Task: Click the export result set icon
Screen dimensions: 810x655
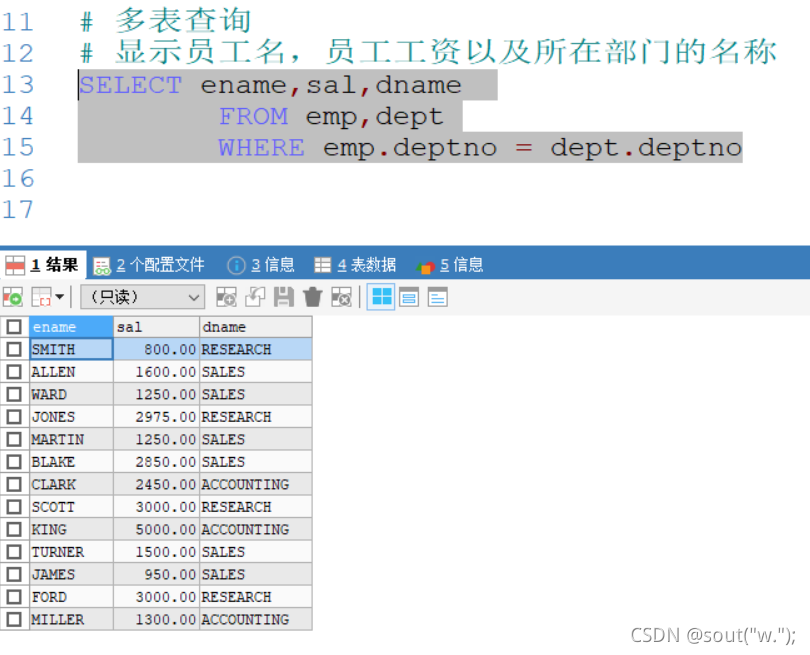Action: coord(13,298)
